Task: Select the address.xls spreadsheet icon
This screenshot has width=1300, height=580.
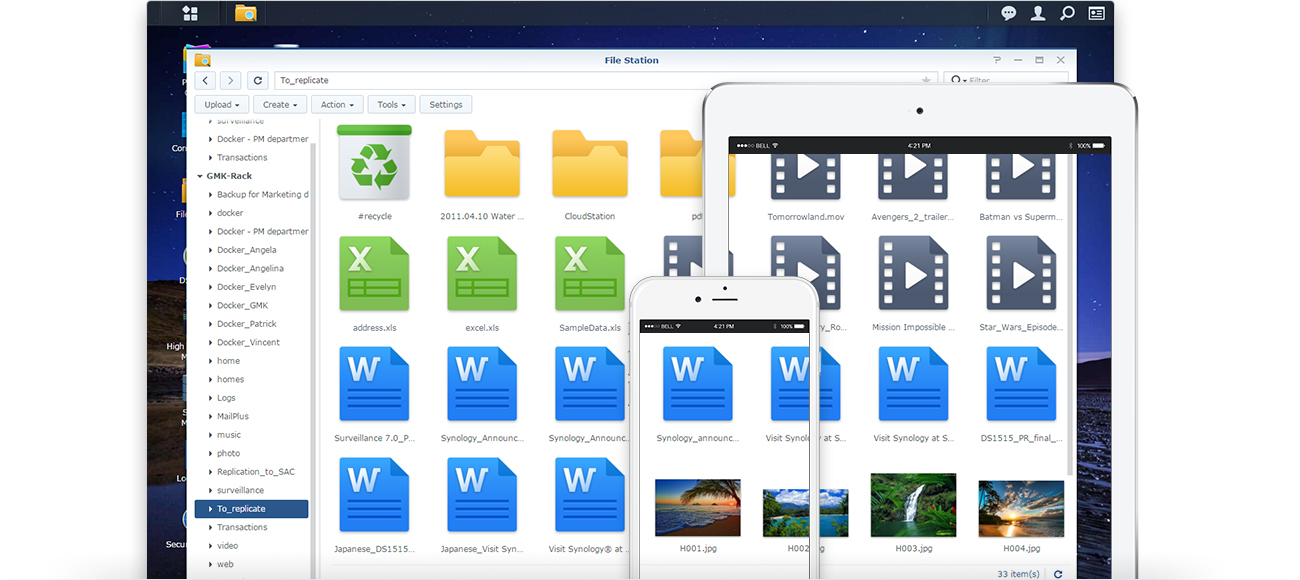Action: coord(375,273)
